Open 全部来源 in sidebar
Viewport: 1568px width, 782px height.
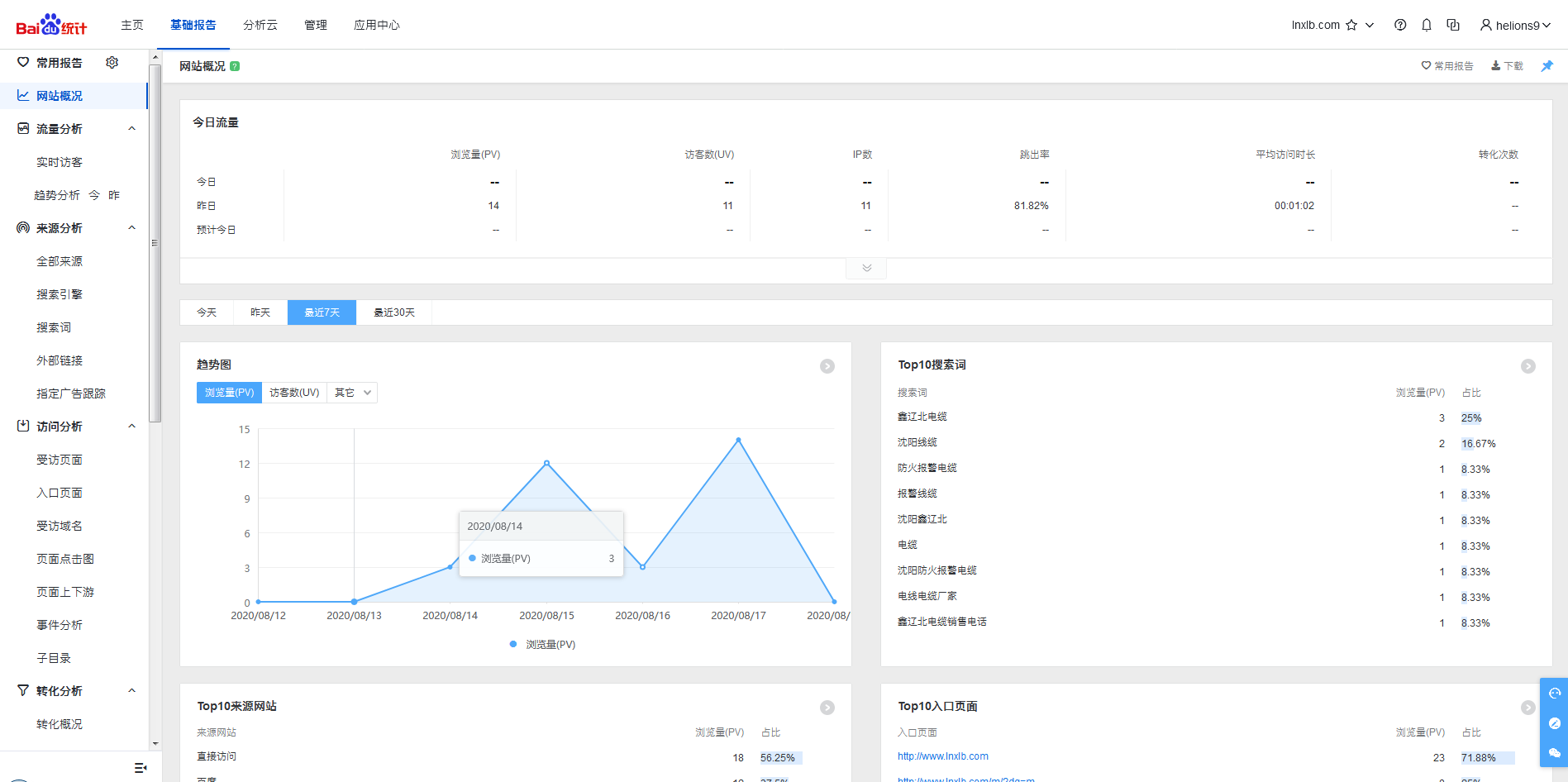pos(60,261)
